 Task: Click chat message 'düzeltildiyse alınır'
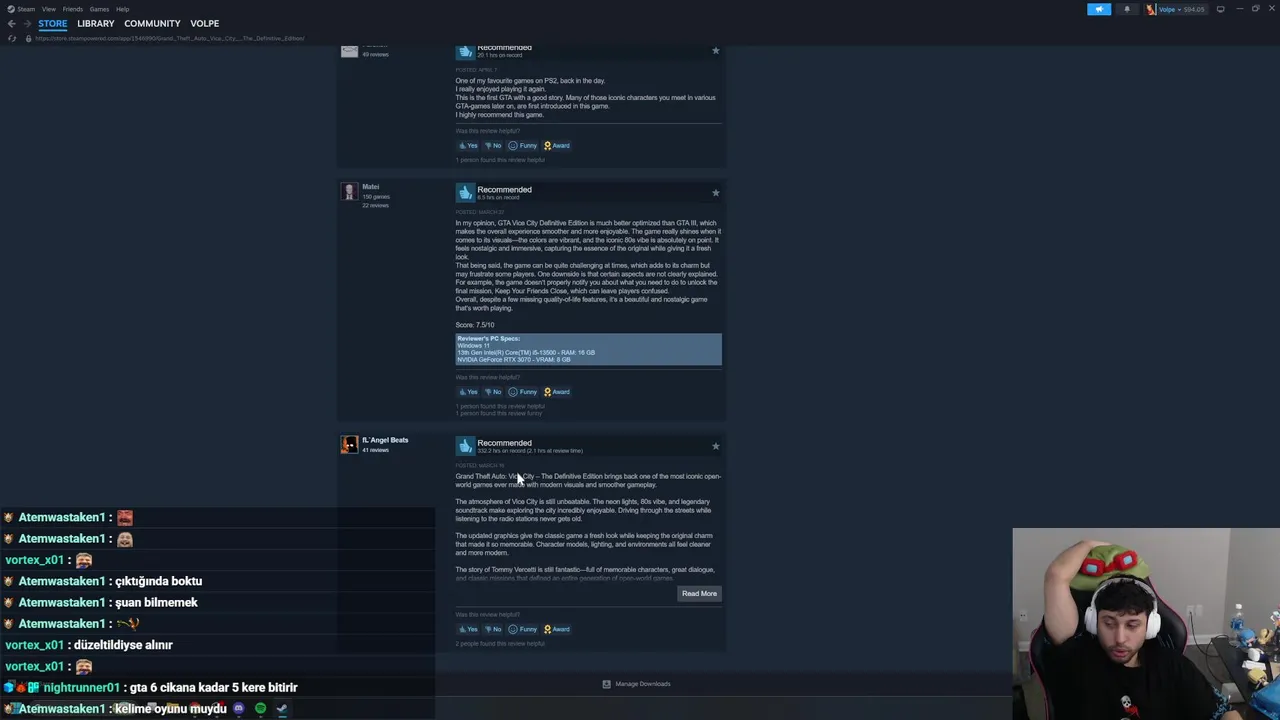[x=123, y=645]
